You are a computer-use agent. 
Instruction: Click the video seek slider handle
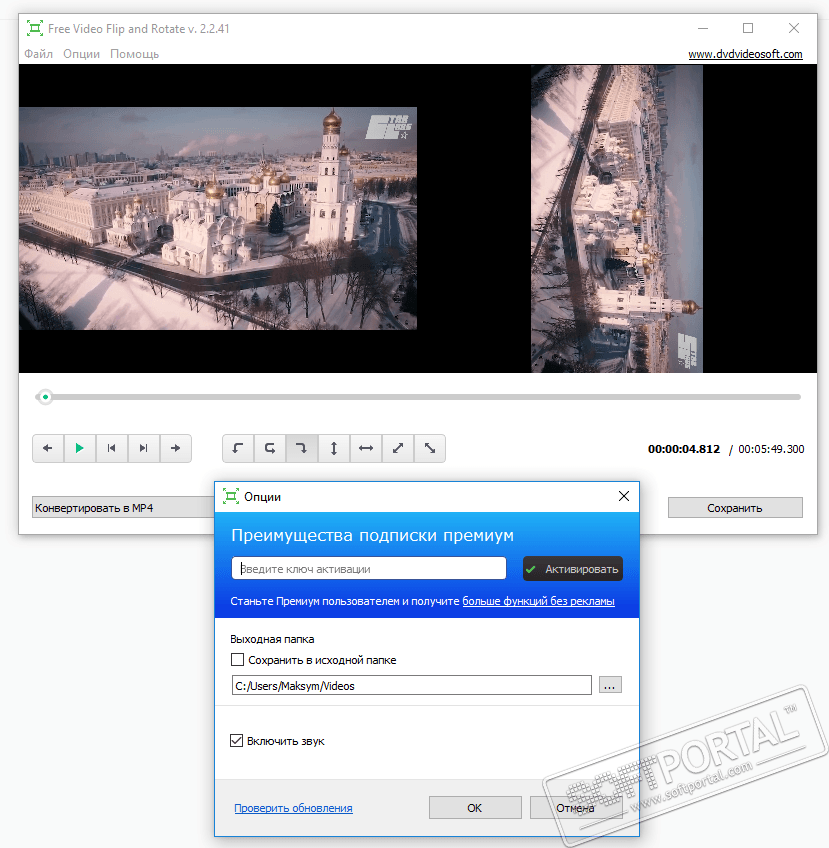pyautogui.click(x=45, y=397)
